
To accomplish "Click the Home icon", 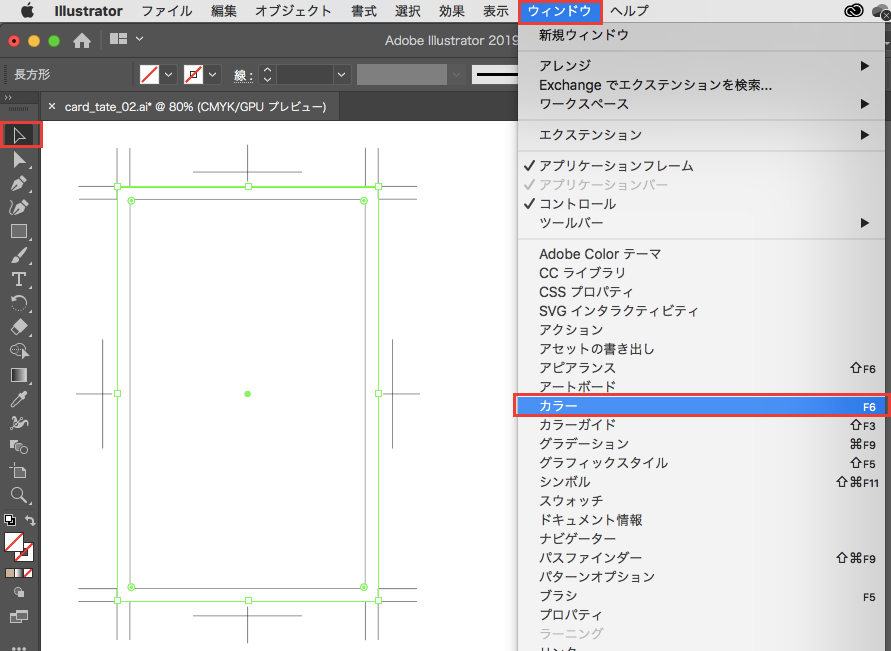I will pyautogui.click(x=82, y=41).
